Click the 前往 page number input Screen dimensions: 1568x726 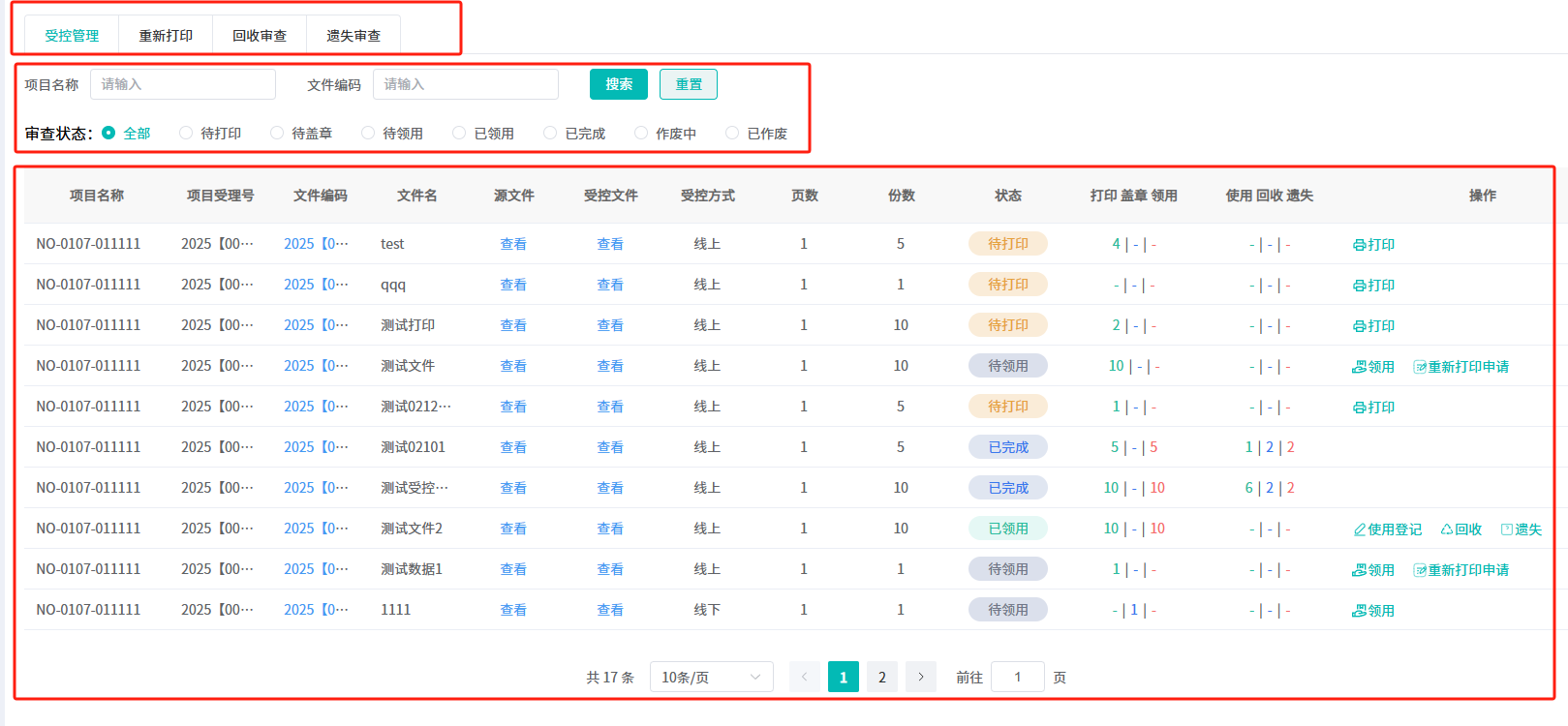[1018, 677]
